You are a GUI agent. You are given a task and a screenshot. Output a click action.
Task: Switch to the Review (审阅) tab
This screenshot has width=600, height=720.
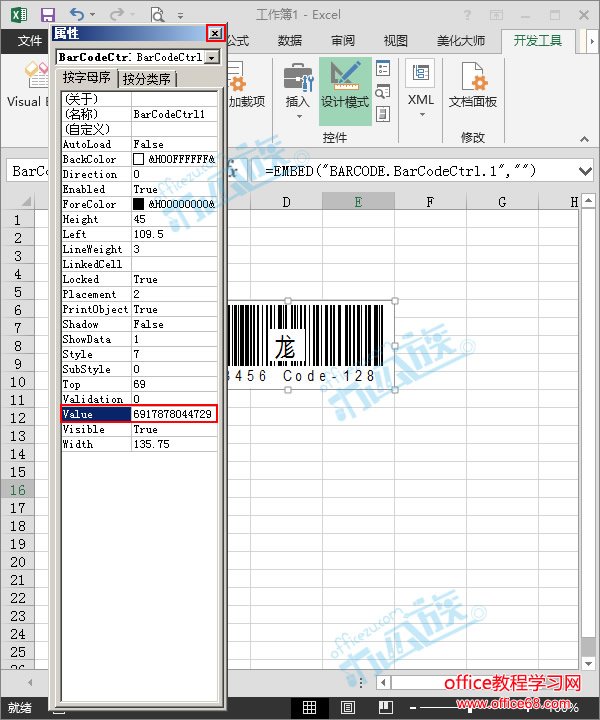[343, 41]
